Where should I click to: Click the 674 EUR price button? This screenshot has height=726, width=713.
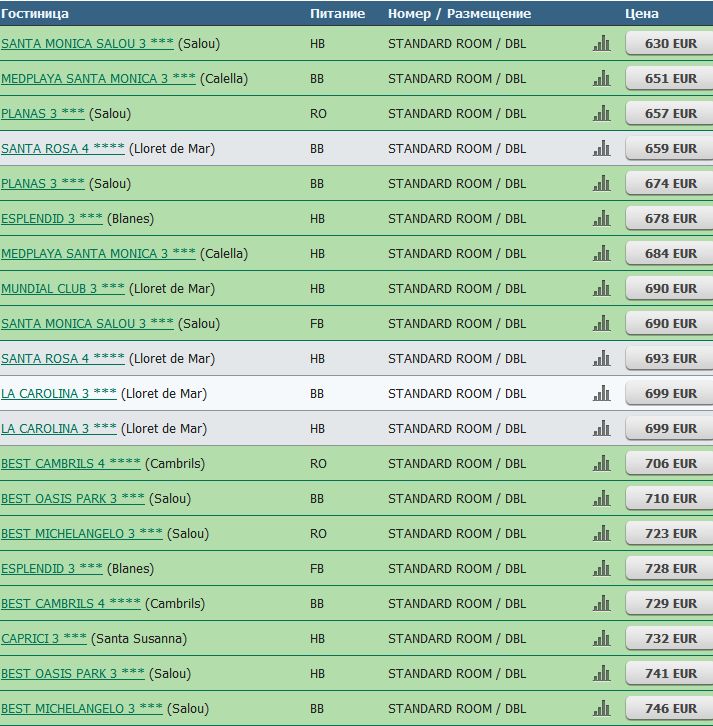pos(669,184)
